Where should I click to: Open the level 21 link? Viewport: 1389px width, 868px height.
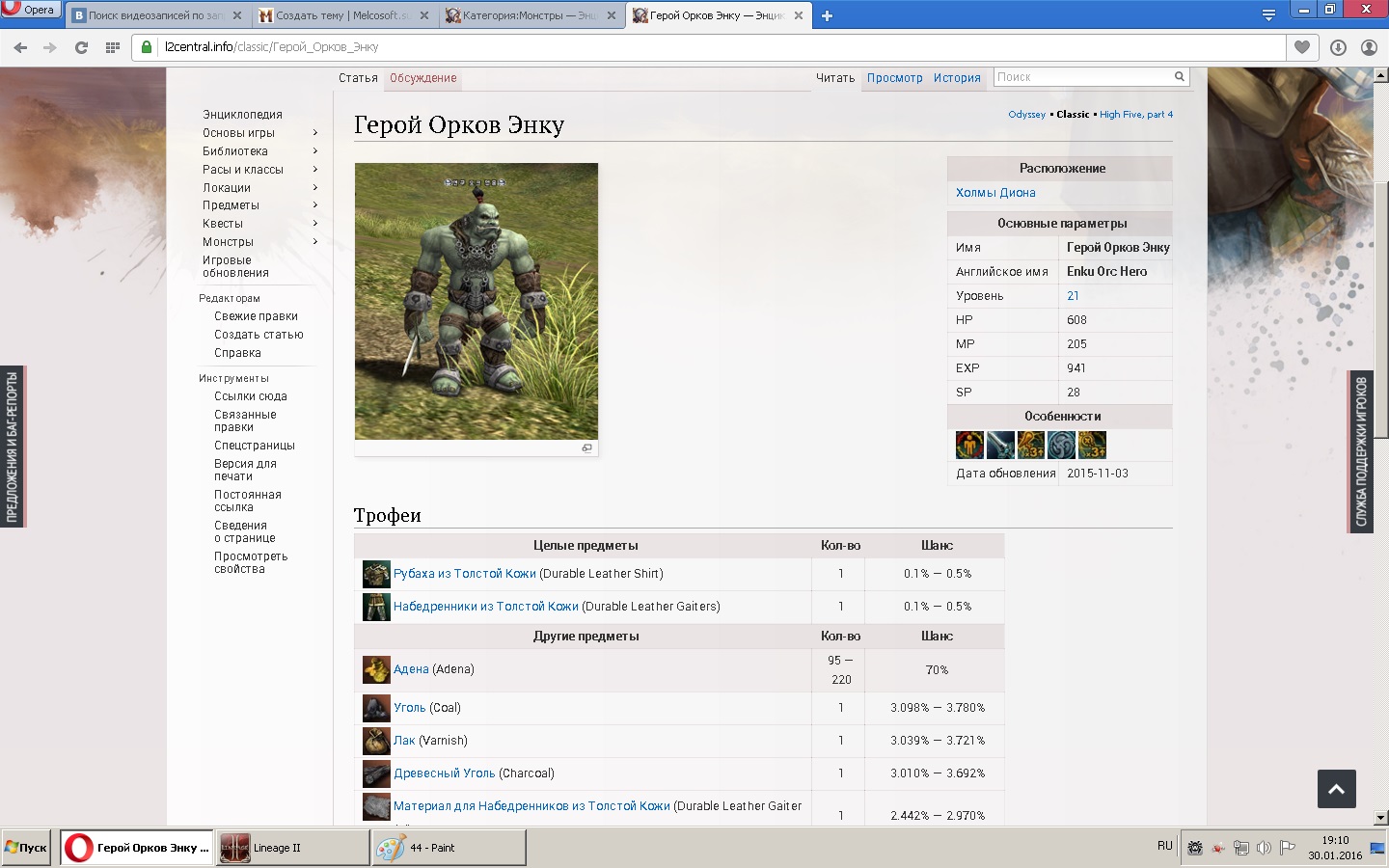[1073, 296]
